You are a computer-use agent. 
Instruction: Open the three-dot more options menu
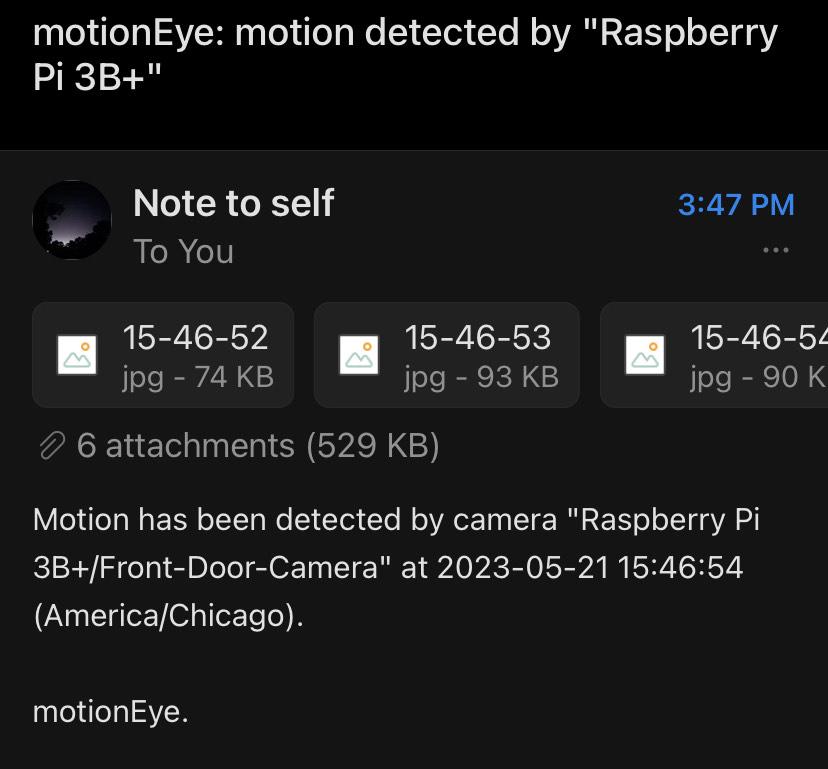(x=775, y=250)
